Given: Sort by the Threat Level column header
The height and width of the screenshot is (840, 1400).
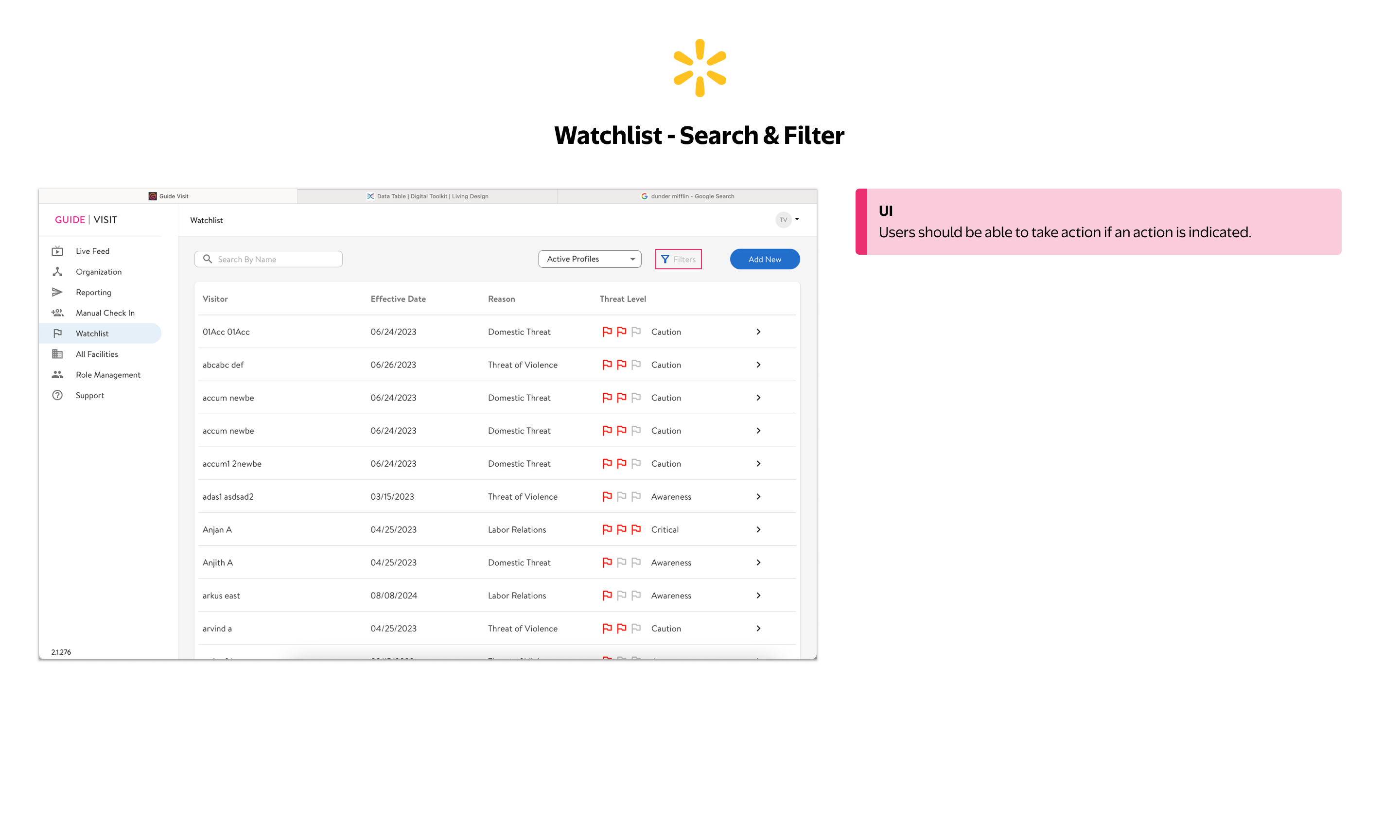Looking at the screenshot, I should click(623, 299).
